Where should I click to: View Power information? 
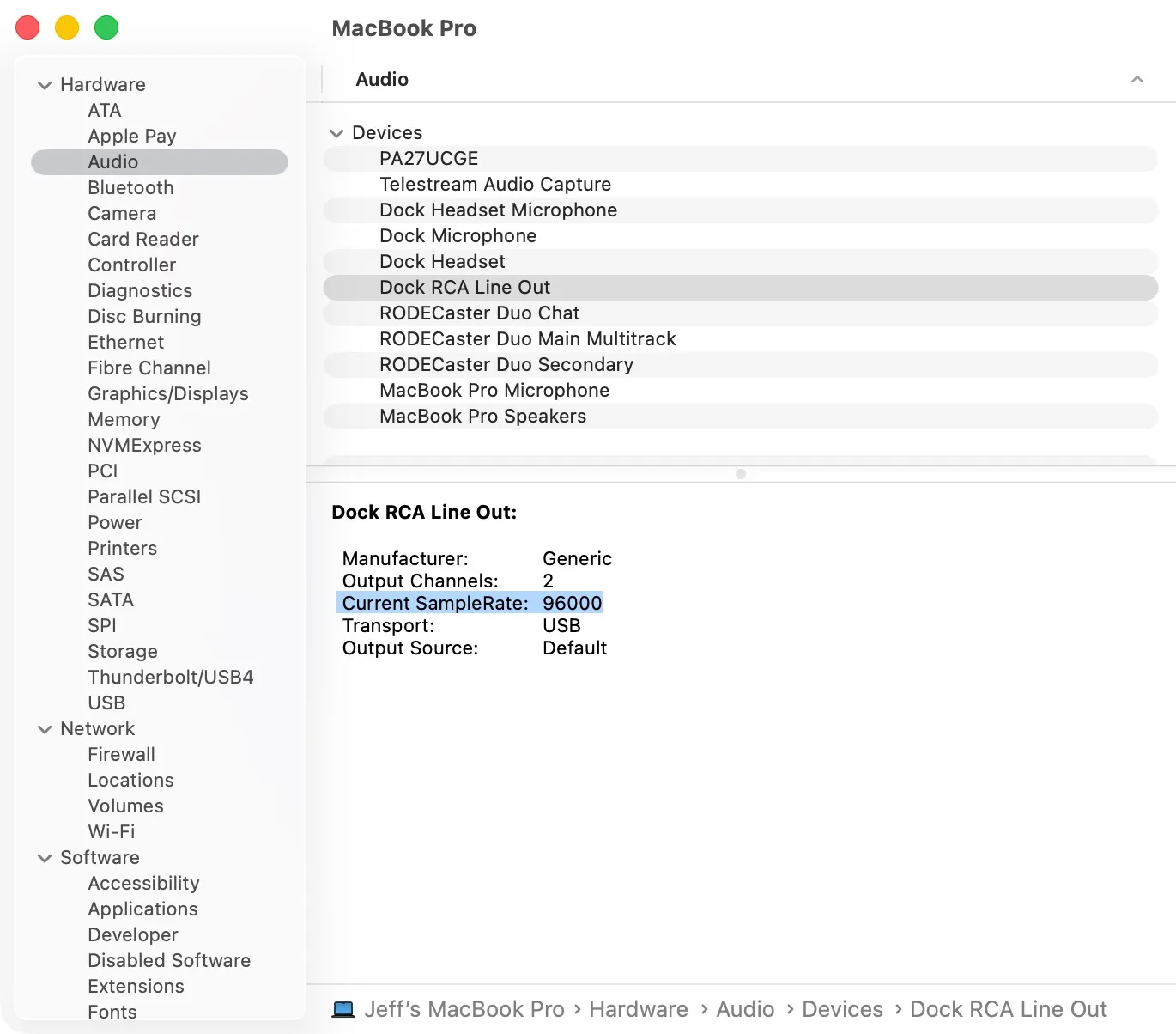[x=115, y=523]
